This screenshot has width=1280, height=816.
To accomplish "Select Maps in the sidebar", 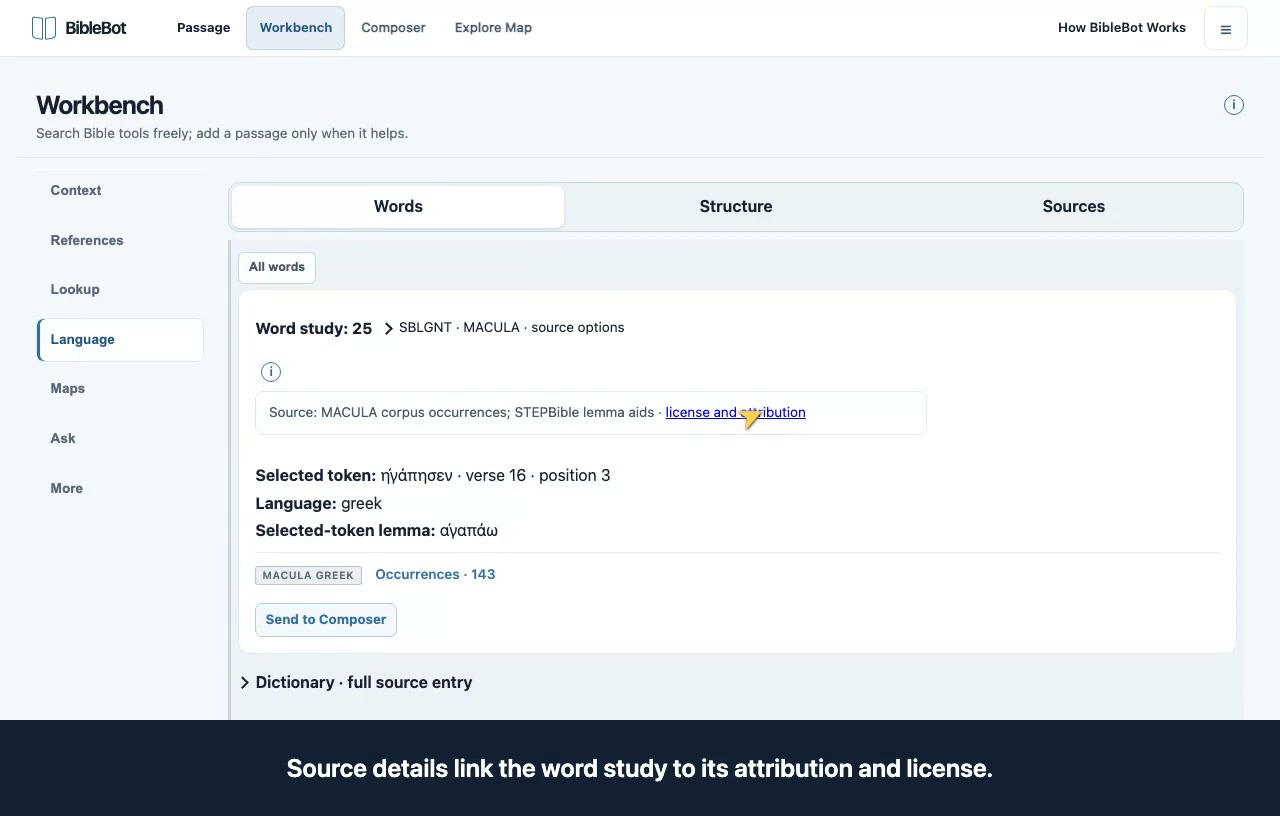I will coord(120,388).
